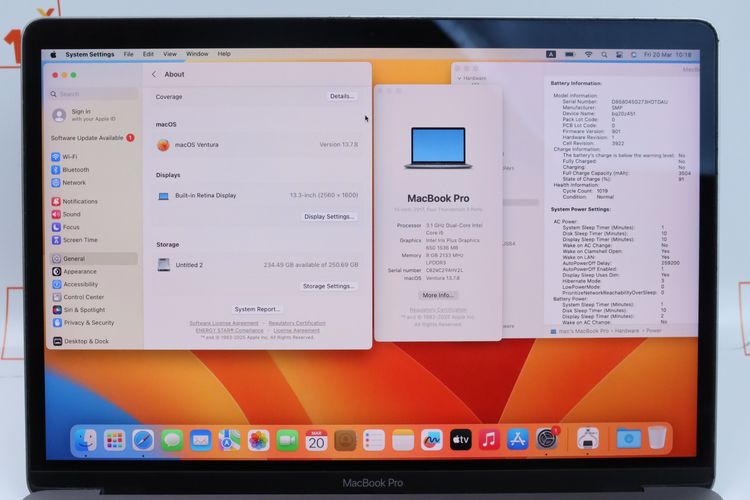Select Screen Time in the sidebar
The height and width of the screenshot is (500, 750).
[94, 240]
